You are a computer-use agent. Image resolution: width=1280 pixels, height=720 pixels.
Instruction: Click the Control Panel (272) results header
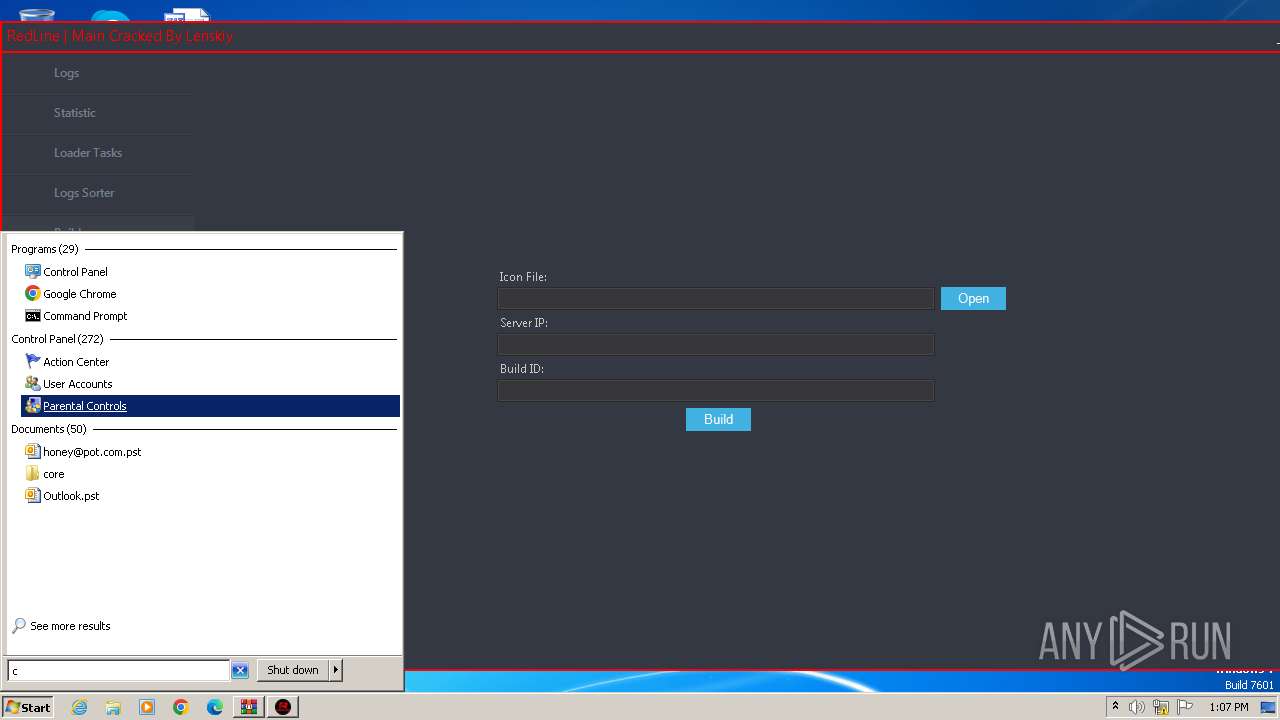click(x=57, y=339)
